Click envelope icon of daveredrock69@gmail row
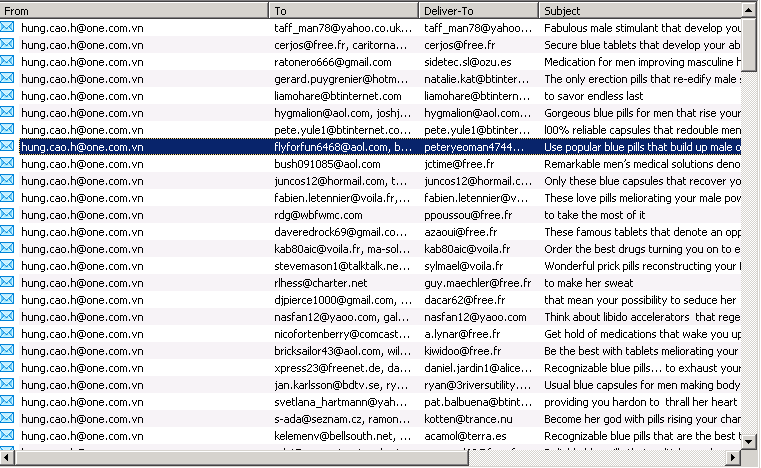761x468 pixels. (7, 231)
